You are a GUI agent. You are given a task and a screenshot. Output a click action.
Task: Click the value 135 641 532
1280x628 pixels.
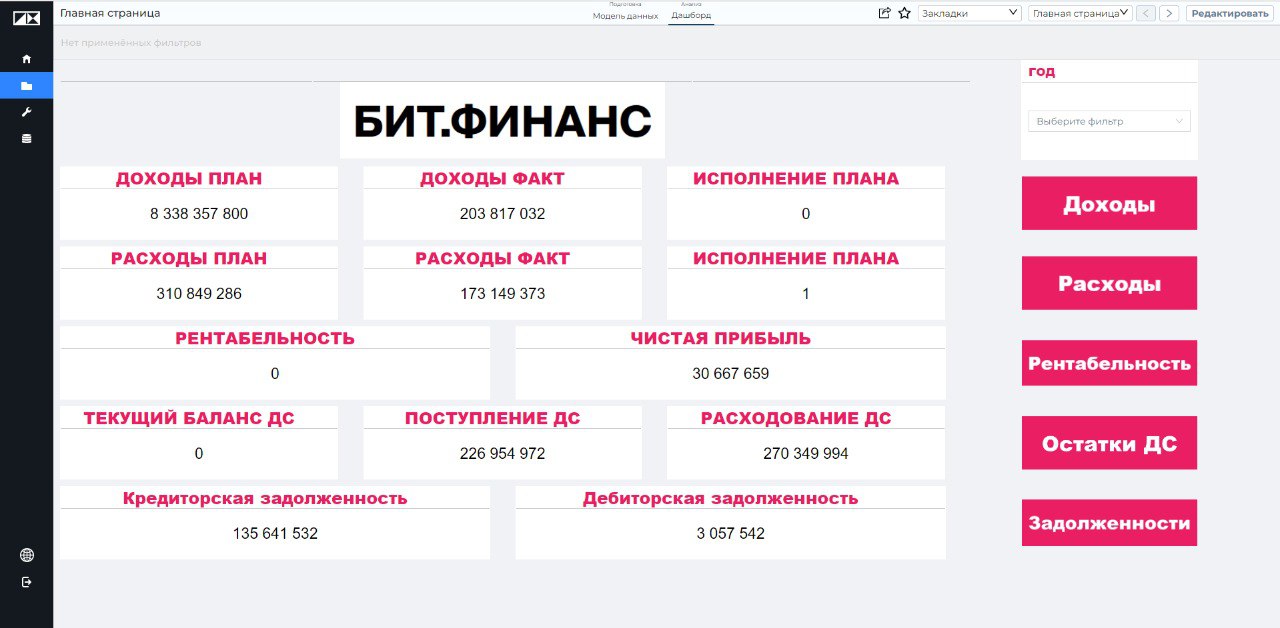tap(275, 534)
